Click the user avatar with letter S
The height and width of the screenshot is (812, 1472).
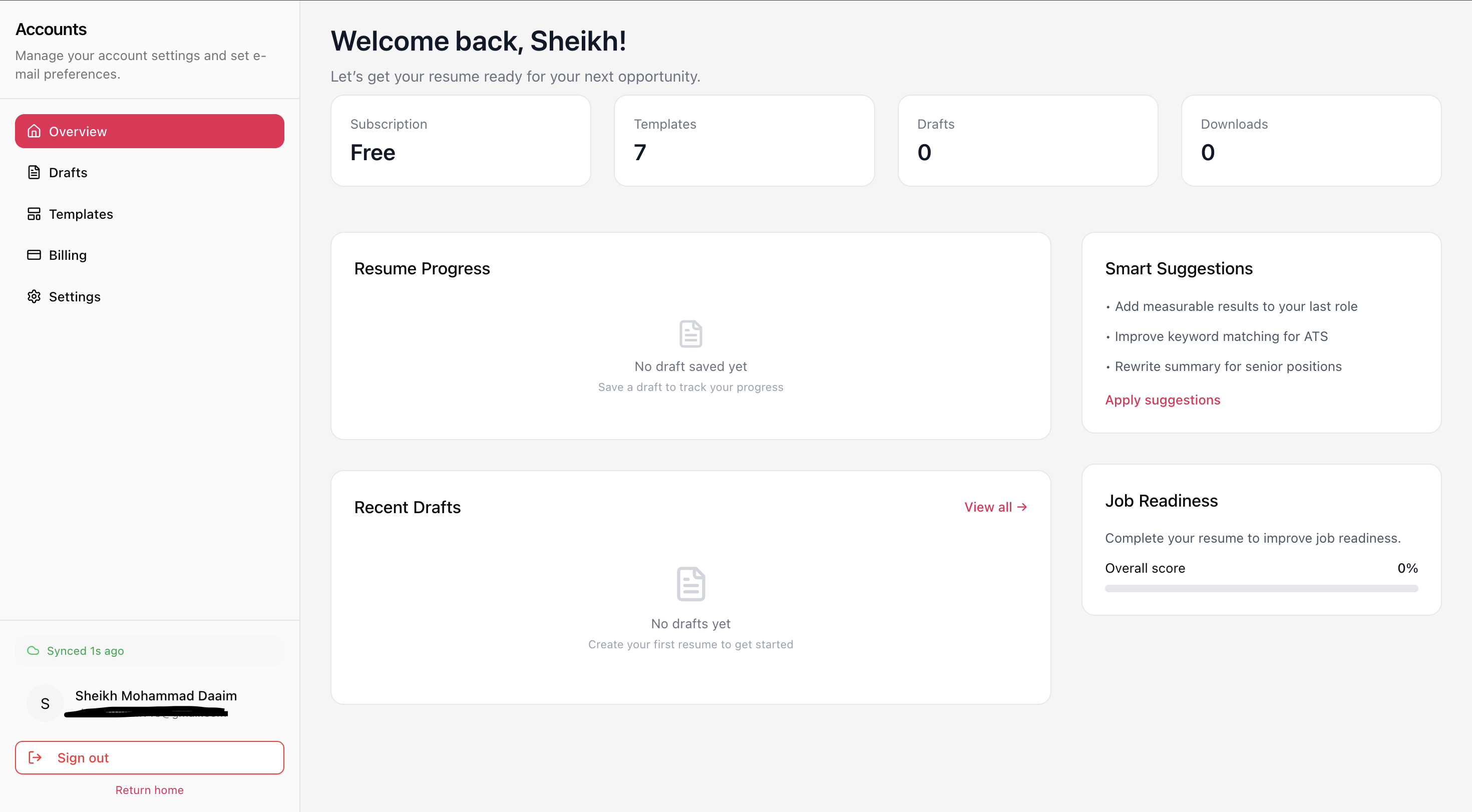[x=45, y=703]
